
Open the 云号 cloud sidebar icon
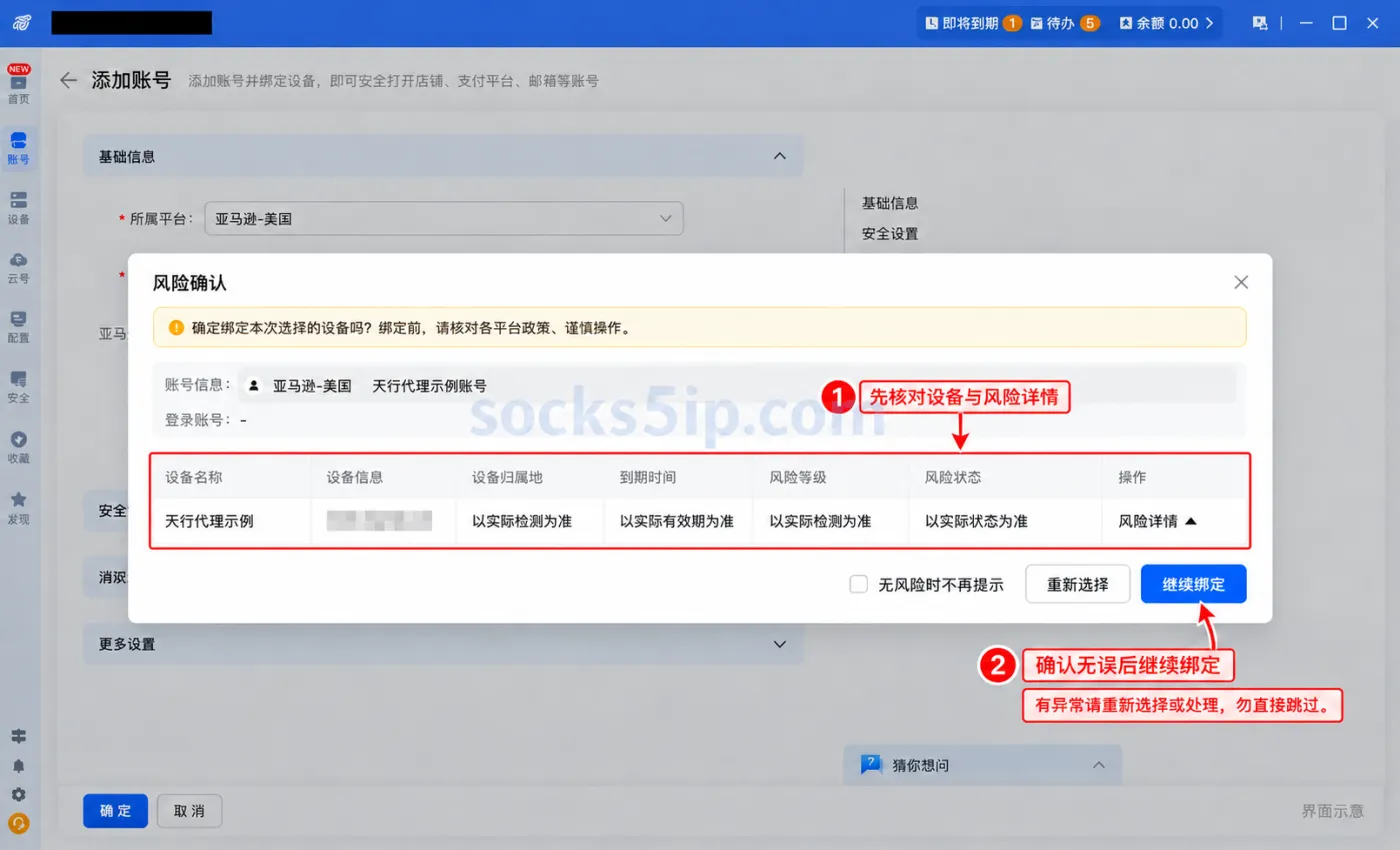[18, 267]
